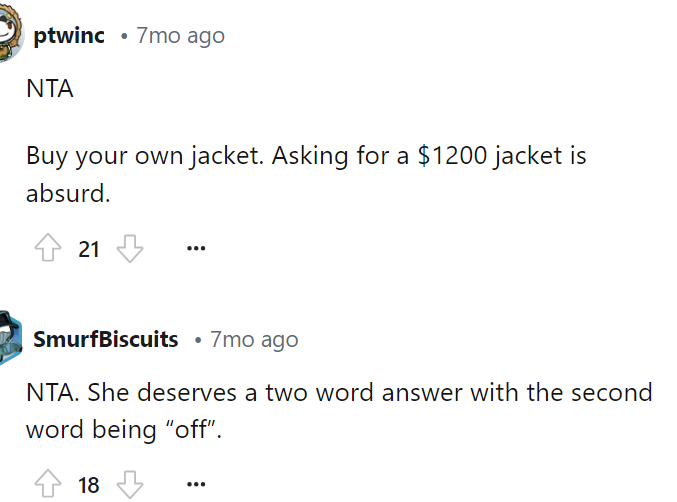Click the word 'absurd.' in ptwinc's comment
Screen dimensions: 677x502
(68, 192)
